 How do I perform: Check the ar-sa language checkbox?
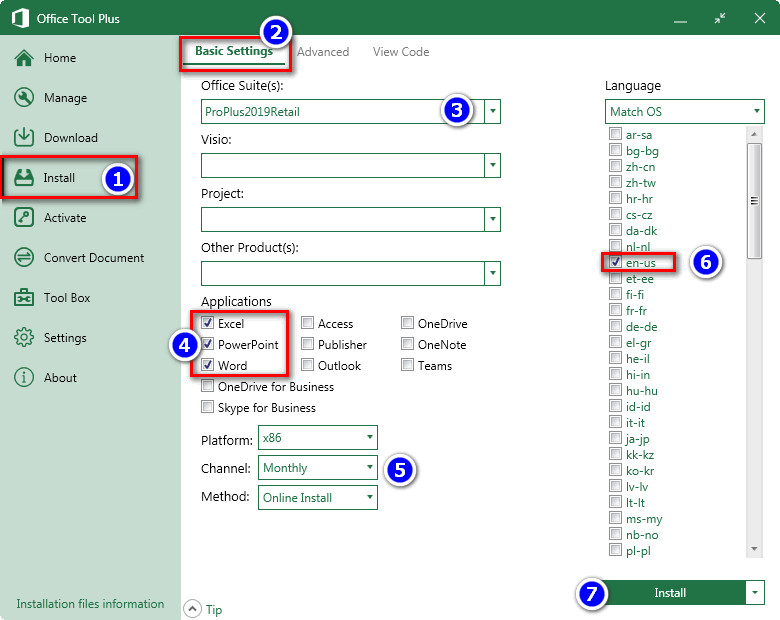(615, 133)
